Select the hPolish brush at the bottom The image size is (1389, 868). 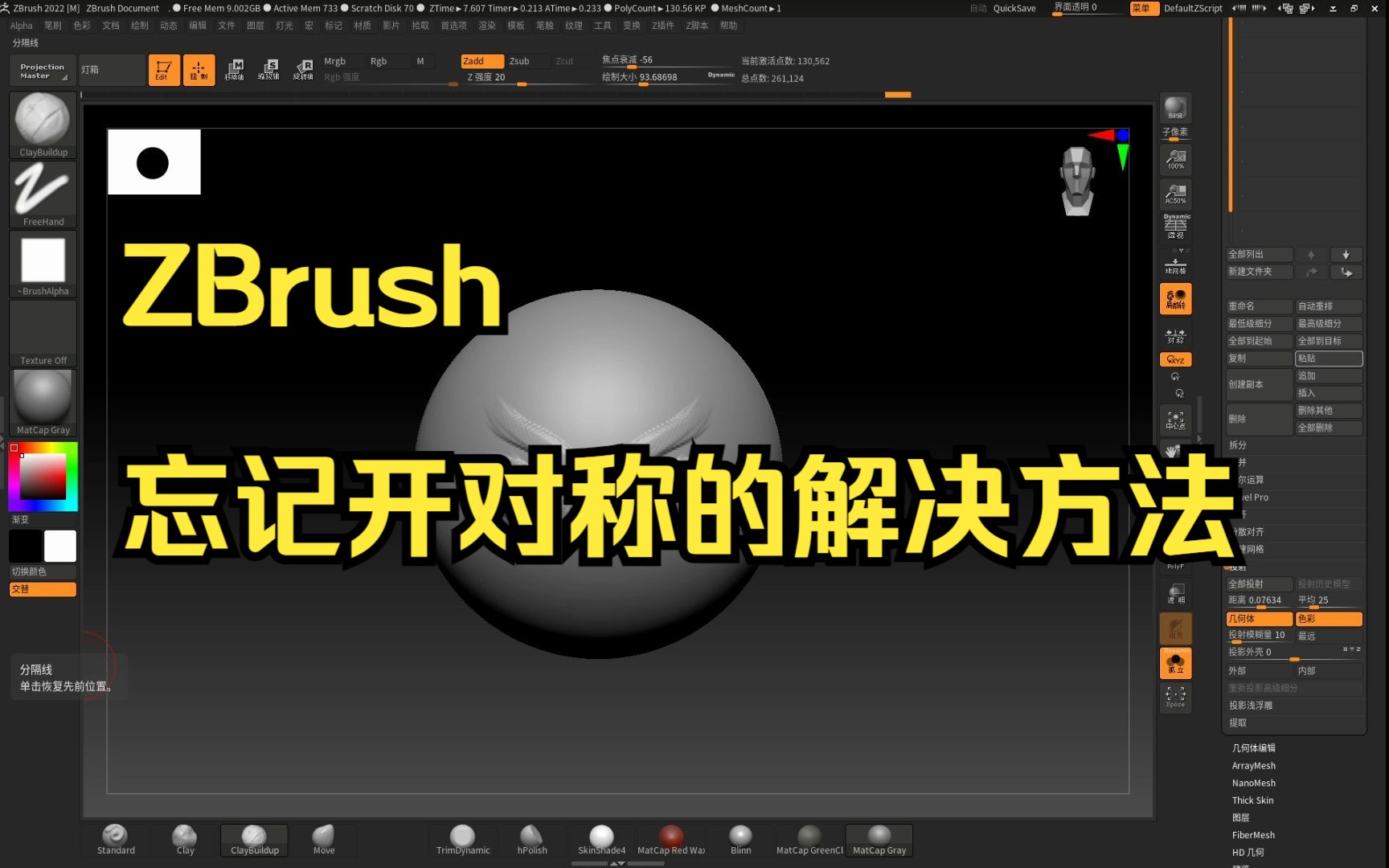point(531,840)
